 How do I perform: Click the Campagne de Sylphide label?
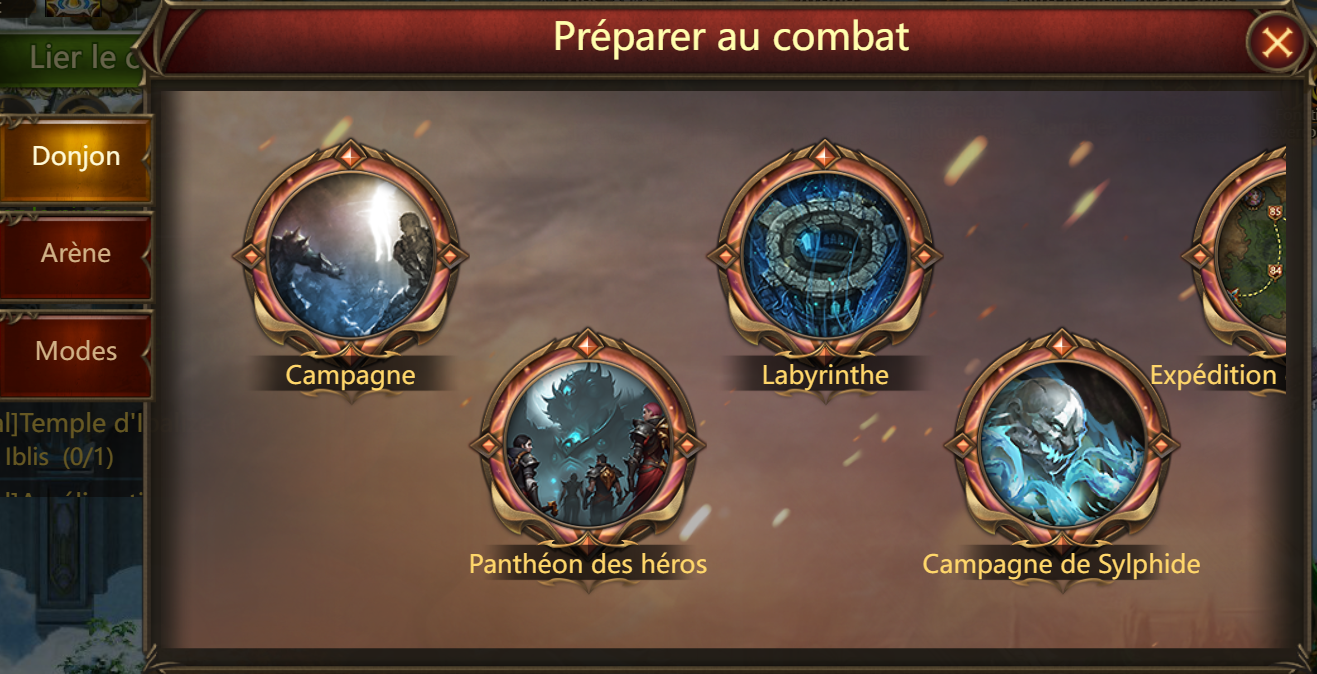[1061, 564]
